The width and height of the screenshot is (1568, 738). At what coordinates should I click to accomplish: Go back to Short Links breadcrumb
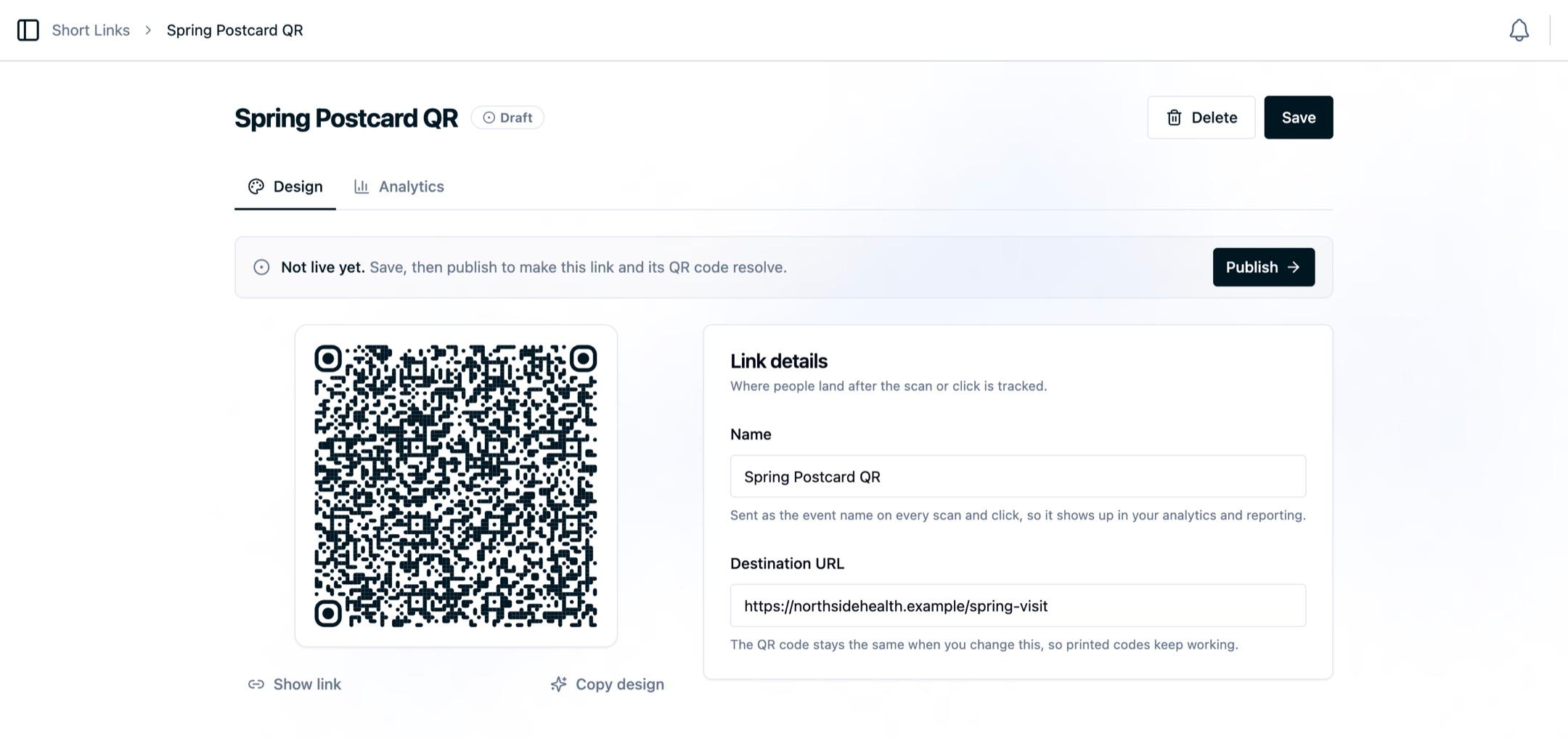[x=91, y=30]
